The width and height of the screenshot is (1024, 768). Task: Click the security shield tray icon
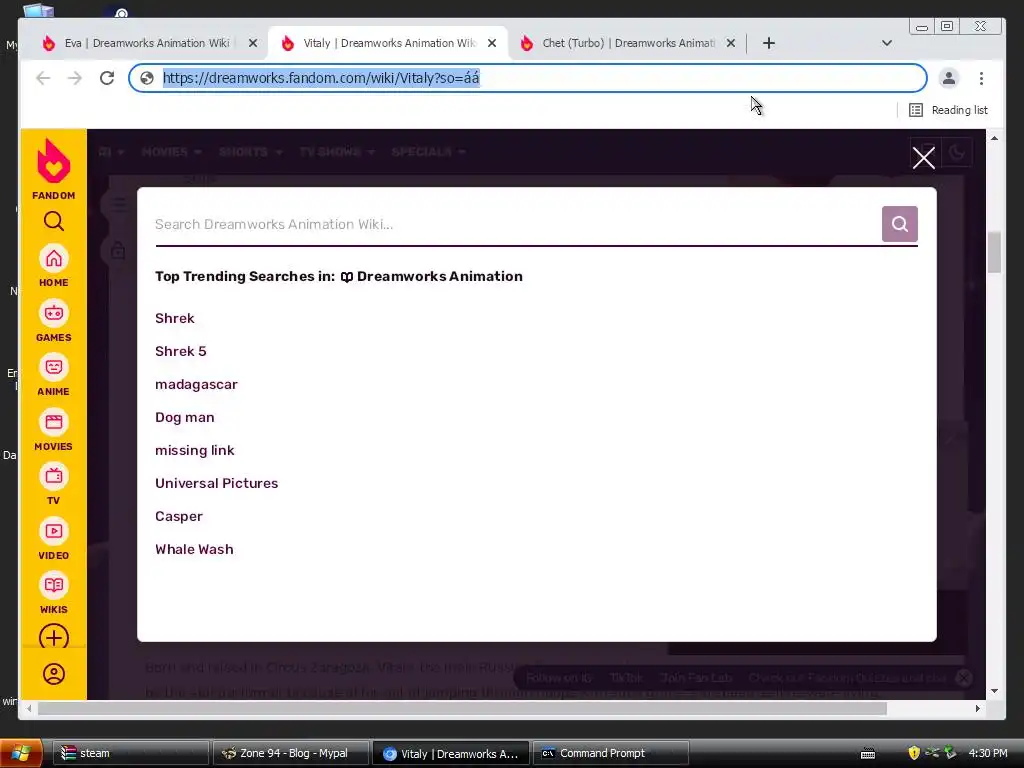(914, 753)
